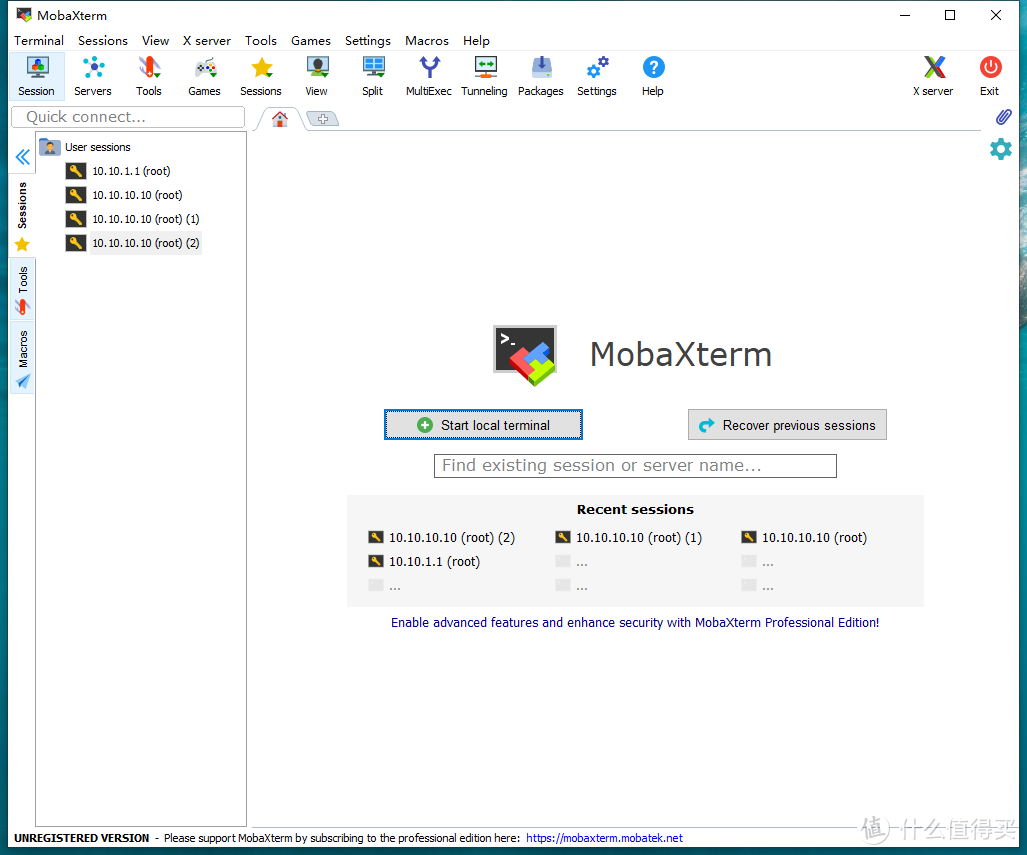Open the Packages toolbar icon
The height and width of the screenshot is (855, 1027).
click(541, 77)
